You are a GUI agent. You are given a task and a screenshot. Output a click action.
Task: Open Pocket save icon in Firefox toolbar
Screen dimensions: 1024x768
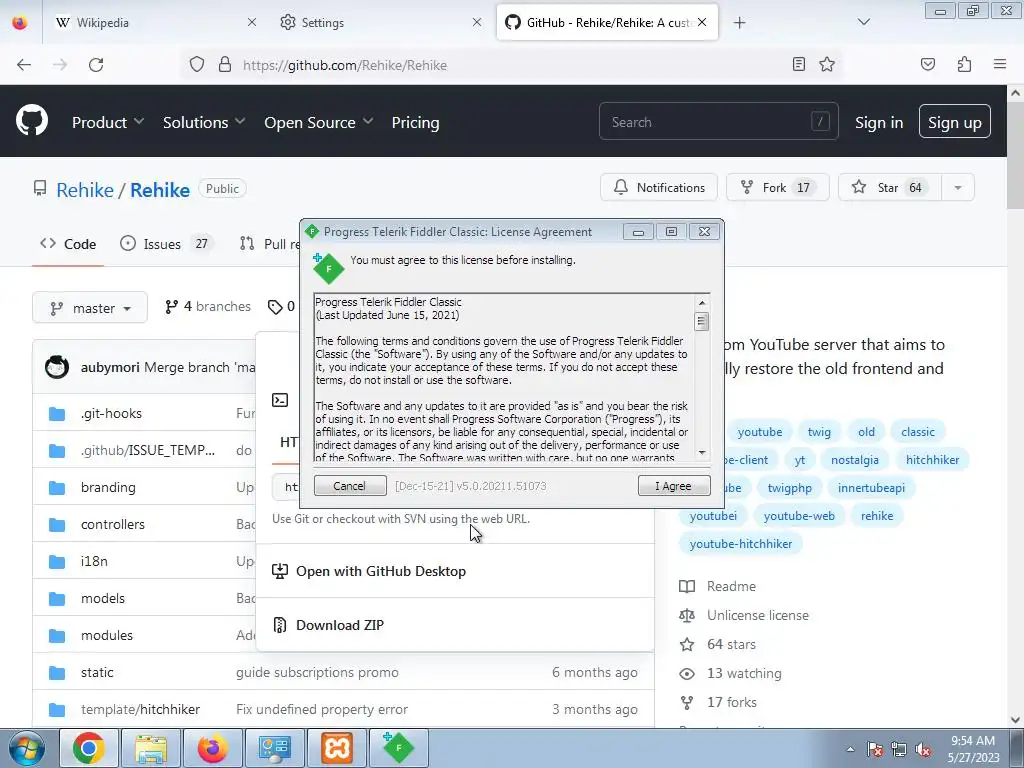pos(927,64)
